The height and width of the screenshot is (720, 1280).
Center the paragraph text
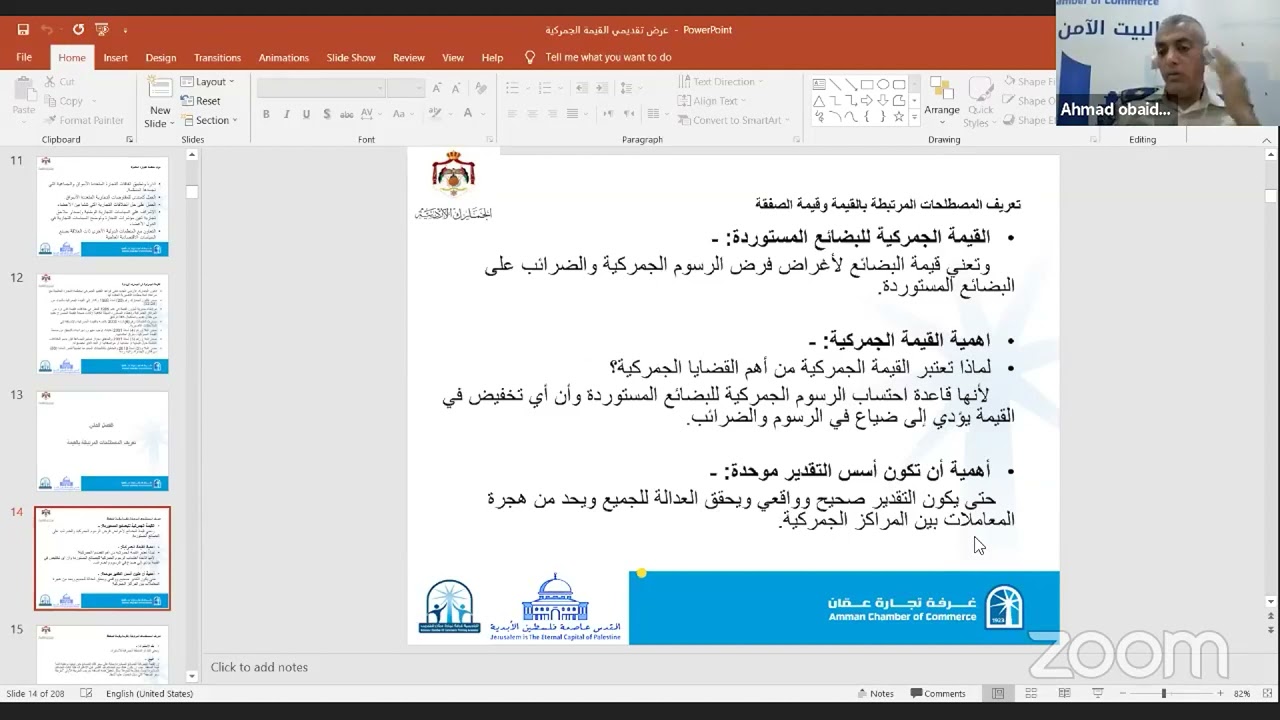point(534,115)
